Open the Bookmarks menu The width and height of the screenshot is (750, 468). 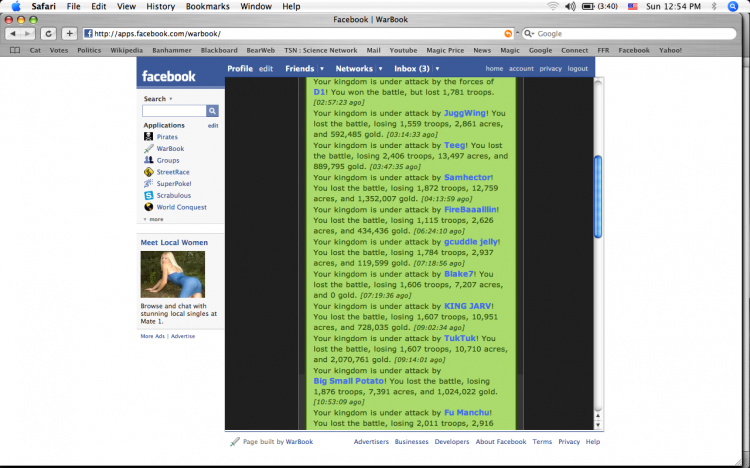click(208, 6)
